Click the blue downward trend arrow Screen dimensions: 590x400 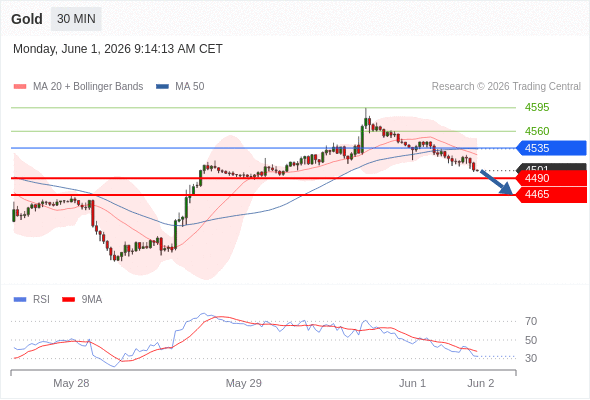(496, 183)
